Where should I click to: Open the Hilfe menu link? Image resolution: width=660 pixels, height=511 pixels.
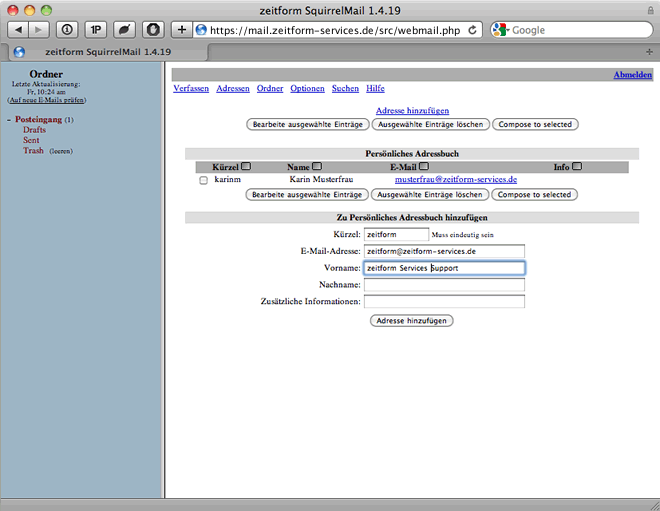[375, 88]
